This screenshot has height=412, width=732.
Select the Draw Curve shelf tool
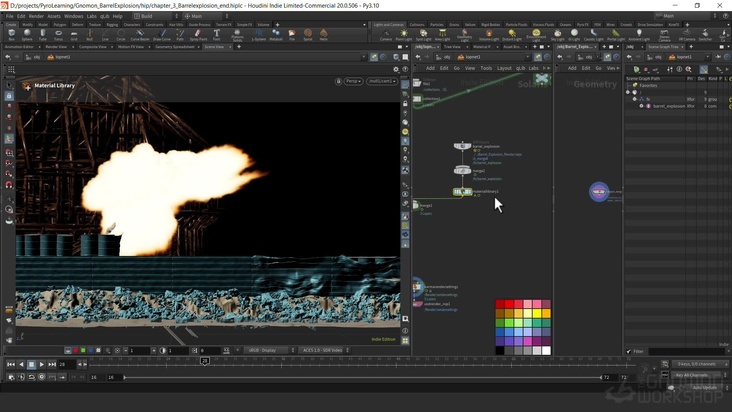tap(162, 35)
